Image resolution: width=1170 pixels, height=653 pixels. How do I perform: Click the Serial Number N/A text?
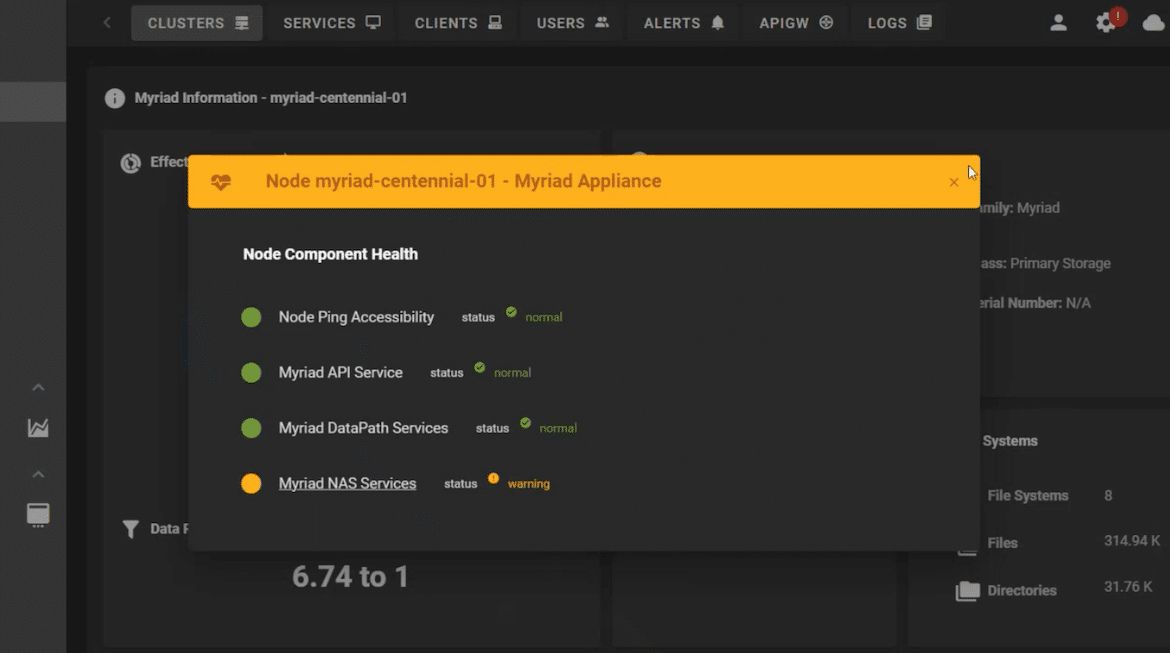point(1035,303)
